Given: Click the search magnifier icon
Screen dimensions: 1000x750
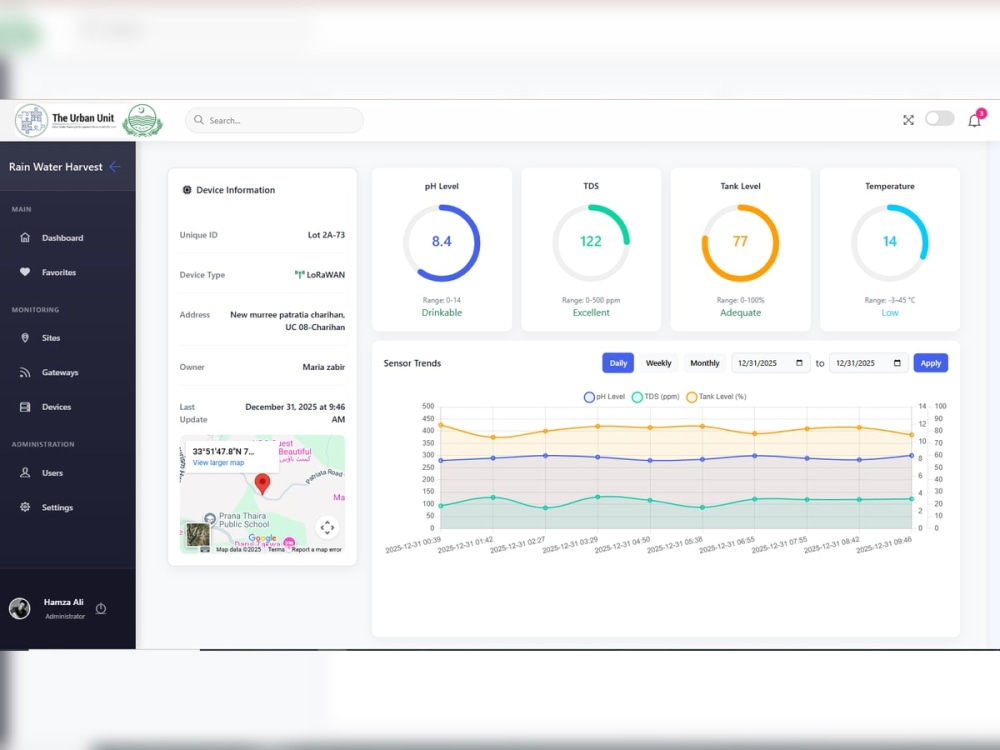Looking at the screenshot, I should (199, 120).
